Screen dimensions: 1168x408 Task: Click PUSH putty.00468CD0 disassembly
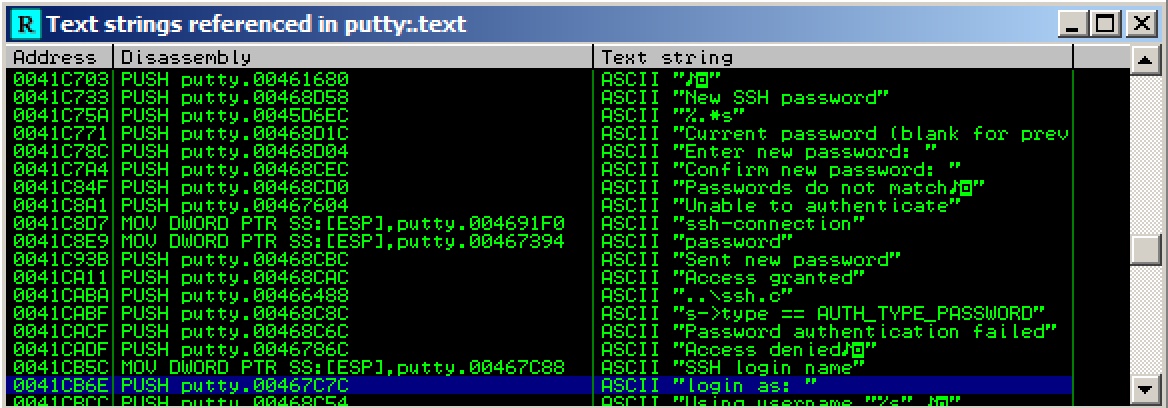[235, 187]
